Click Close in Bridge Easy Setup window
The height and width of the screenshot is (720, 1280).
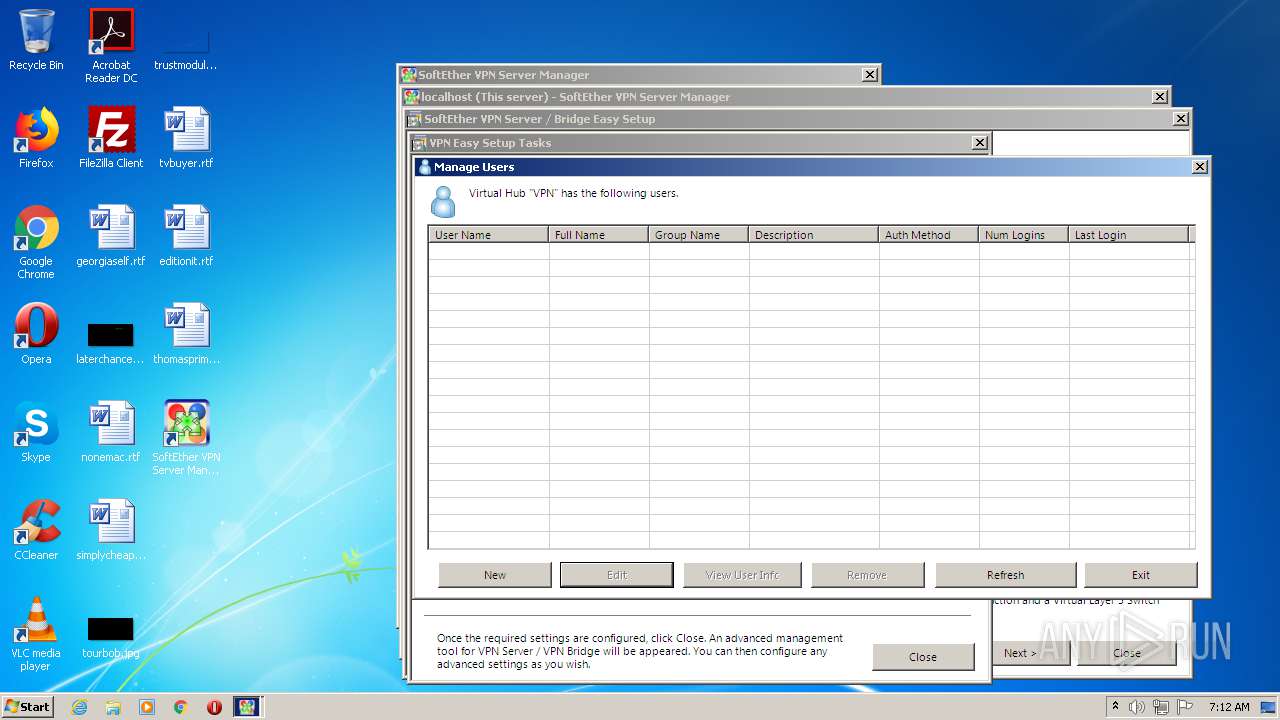pyautogui.click(x=1127, y=653)
